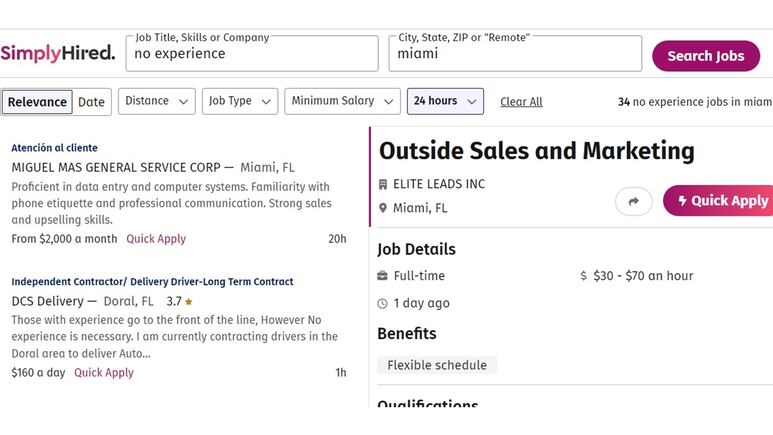Click Clear All filters link
The width and height of the screenshot is (773, 435).
(521, 102)
